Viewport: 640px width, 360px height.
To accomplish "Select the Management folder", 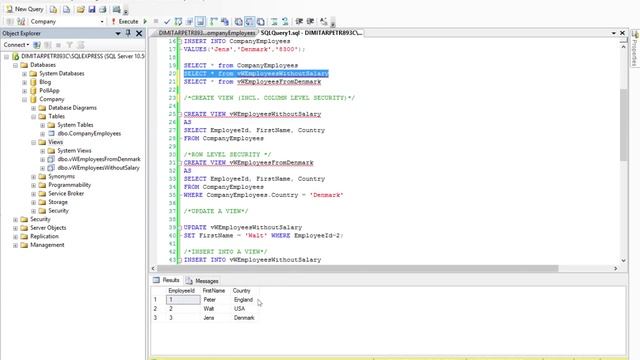I will tap(47, 245).
